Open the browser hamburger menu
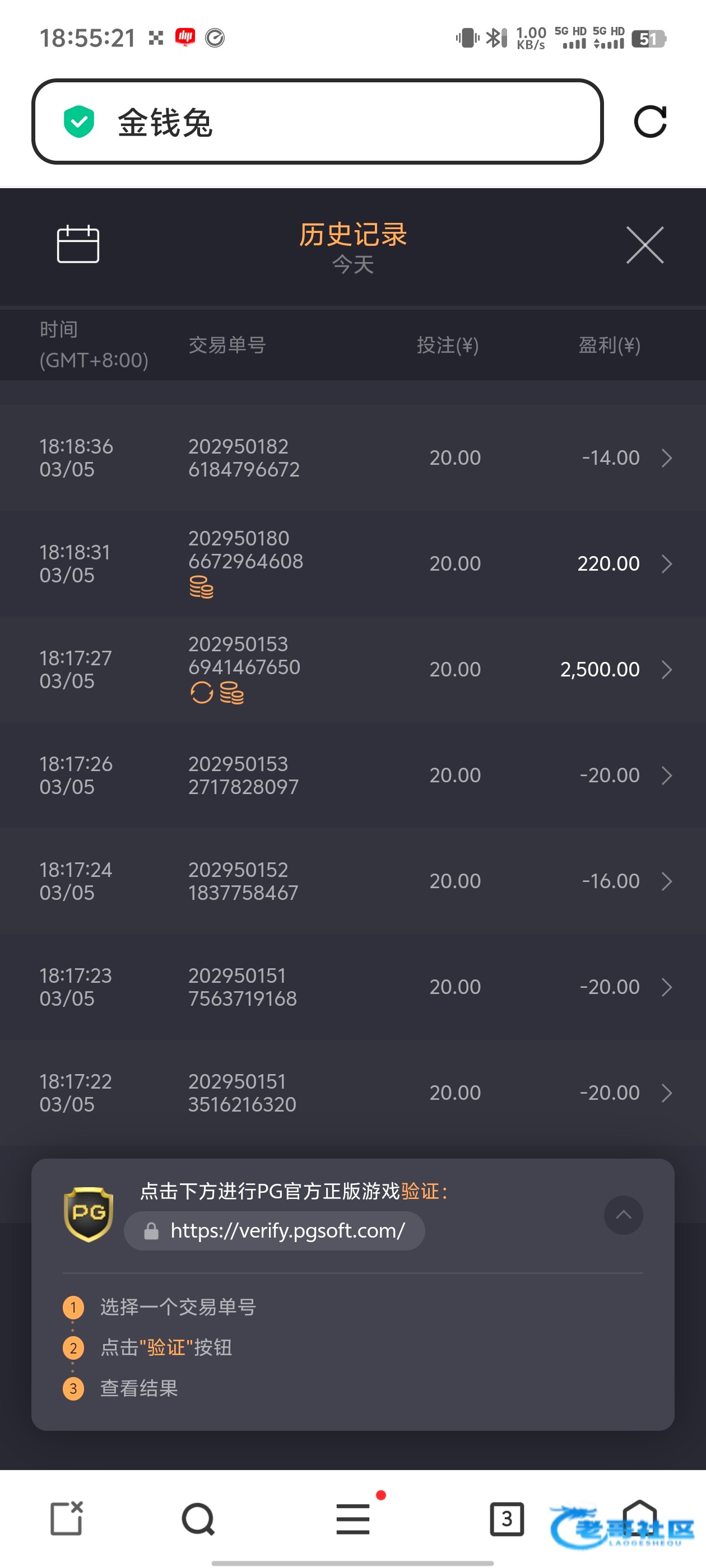 click(352, 1519)
